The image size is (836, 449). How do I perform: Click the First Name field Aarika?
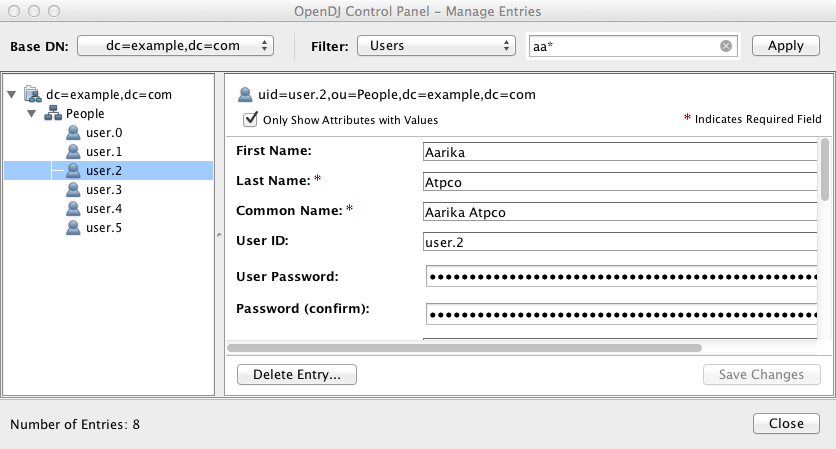(620, 152)
